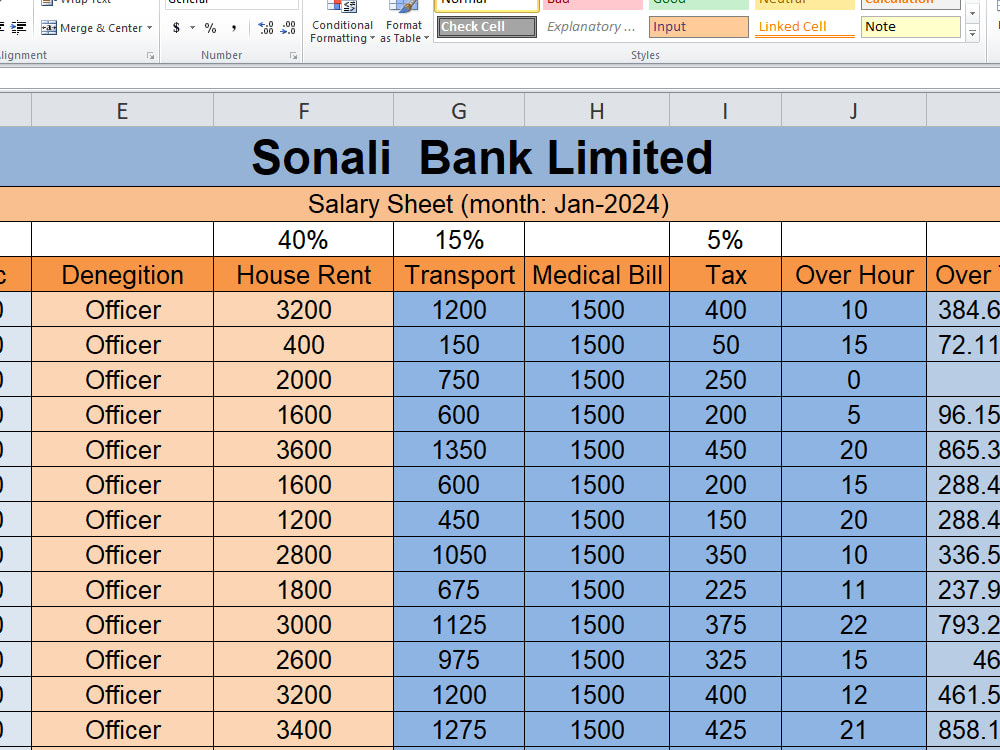Click Over Hour cell showing 22
The width and height of the screenshot is (1000, 750).
click(x=854, y=625)
